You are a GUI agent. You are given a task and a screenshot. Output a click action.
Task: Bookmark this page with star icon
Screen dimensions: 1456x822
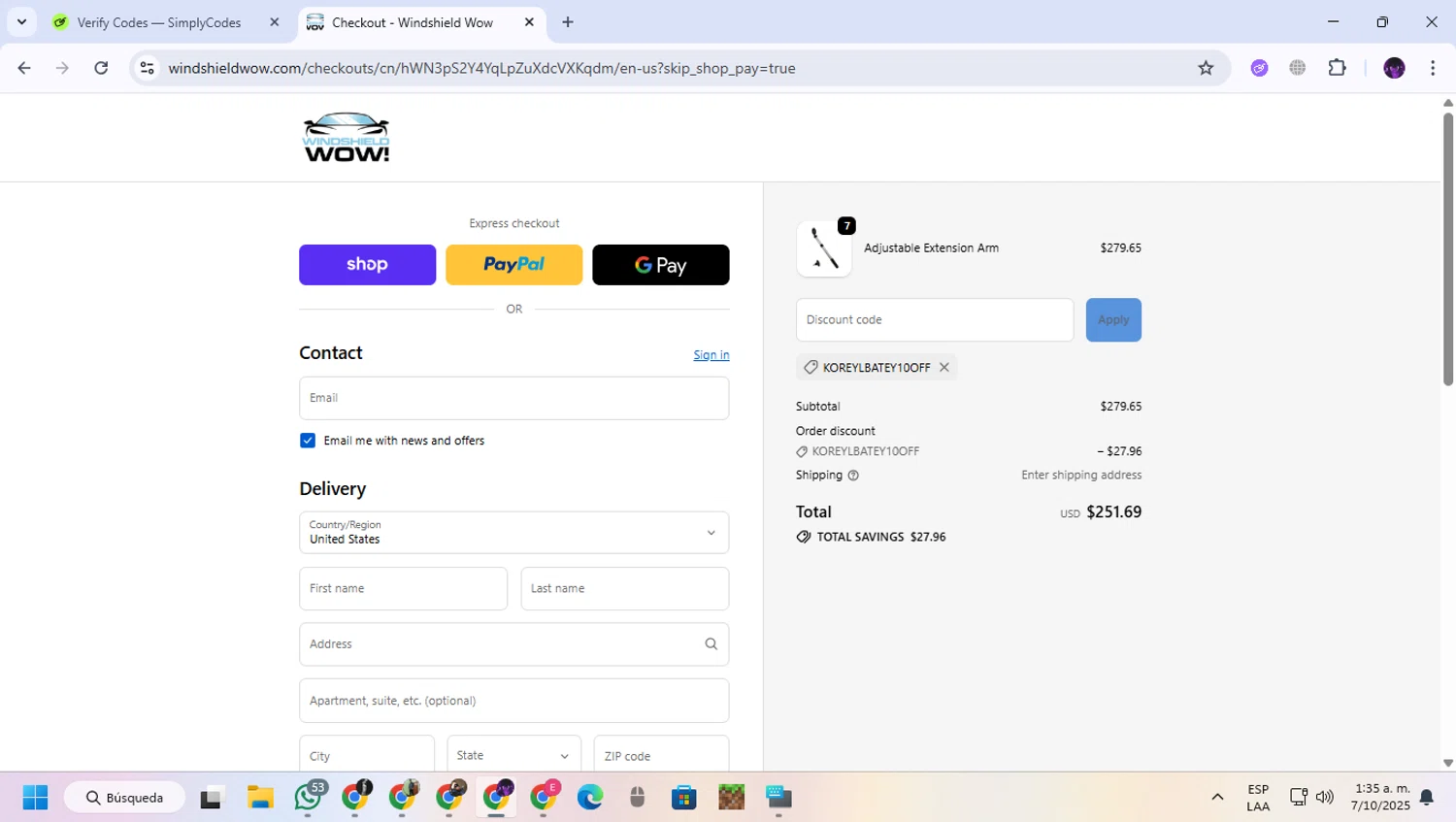pos(1206,68)
